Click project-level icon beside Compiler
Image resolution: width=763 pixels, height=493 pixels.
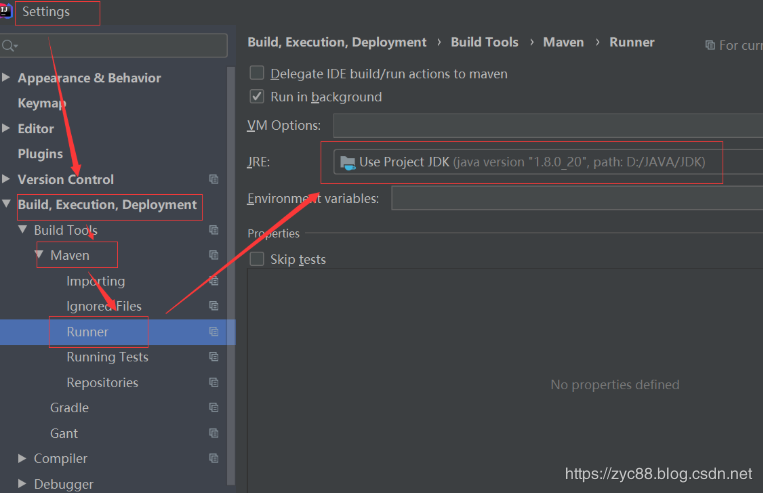pos(213,459)
